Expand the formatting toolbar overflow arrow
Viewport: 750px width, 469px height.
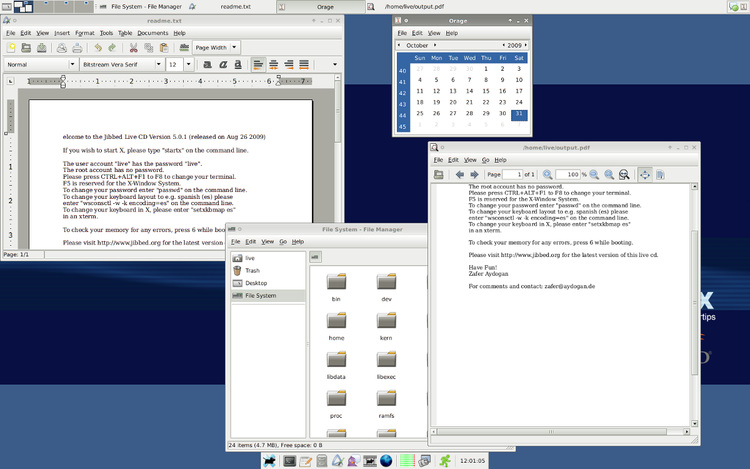coord(335,64)
